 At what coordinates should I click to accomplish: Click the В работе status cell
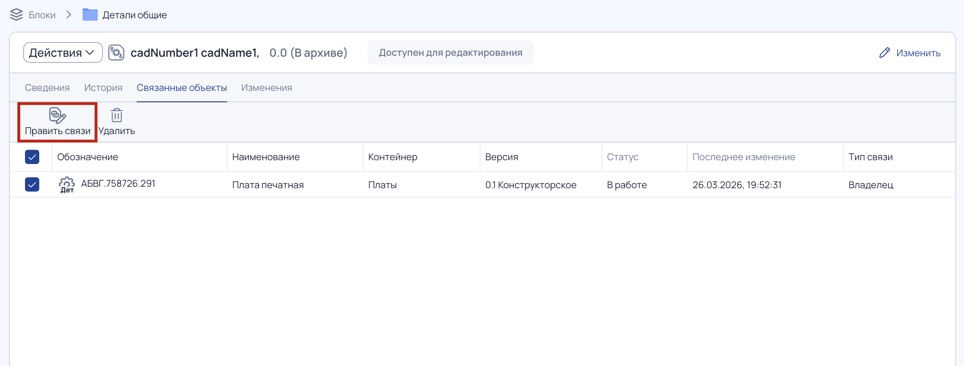pos(626,185)
